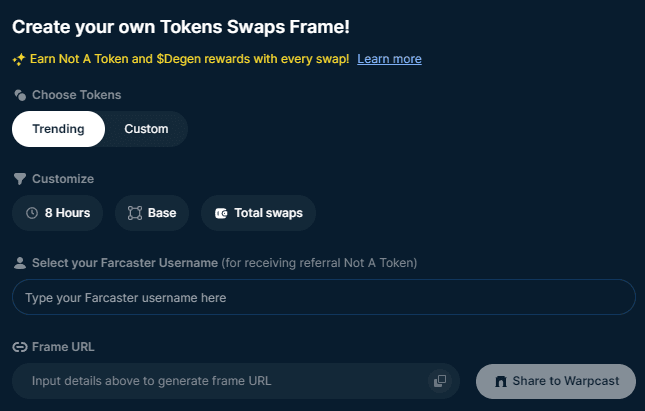Click the person icon beside Farcaster Username label
The width and height of the screenshot is (645, 411).
tap(19, 263)
